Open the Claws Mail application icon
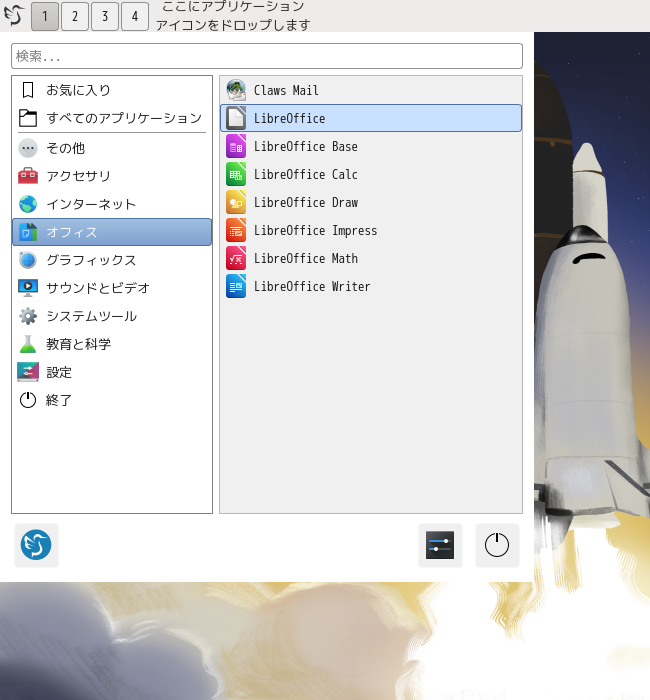The width and height of the screenshot is (650, 700). pos(236,90)
